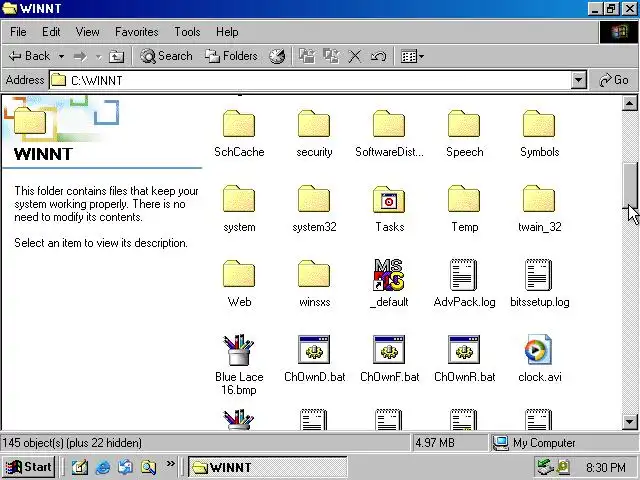Expand the Address bar dropdown
The image size is (640, 480).
click(x=578, y=80)
